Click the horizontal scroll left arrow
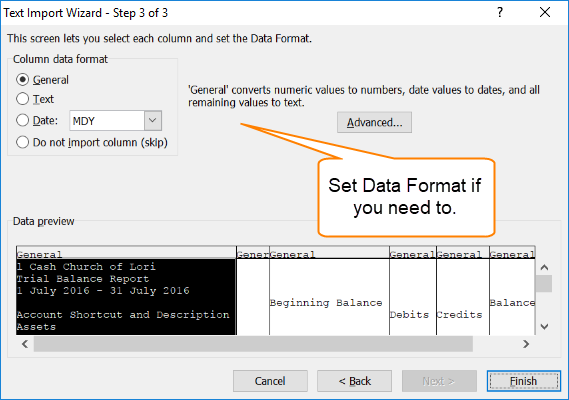Viewport: 569px width, 400px height. pyautogui.click(x=25, y=344)
